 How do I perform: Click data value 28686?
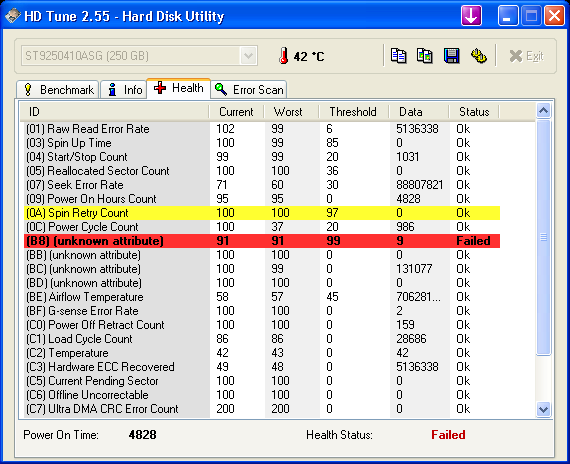(411, 339)
